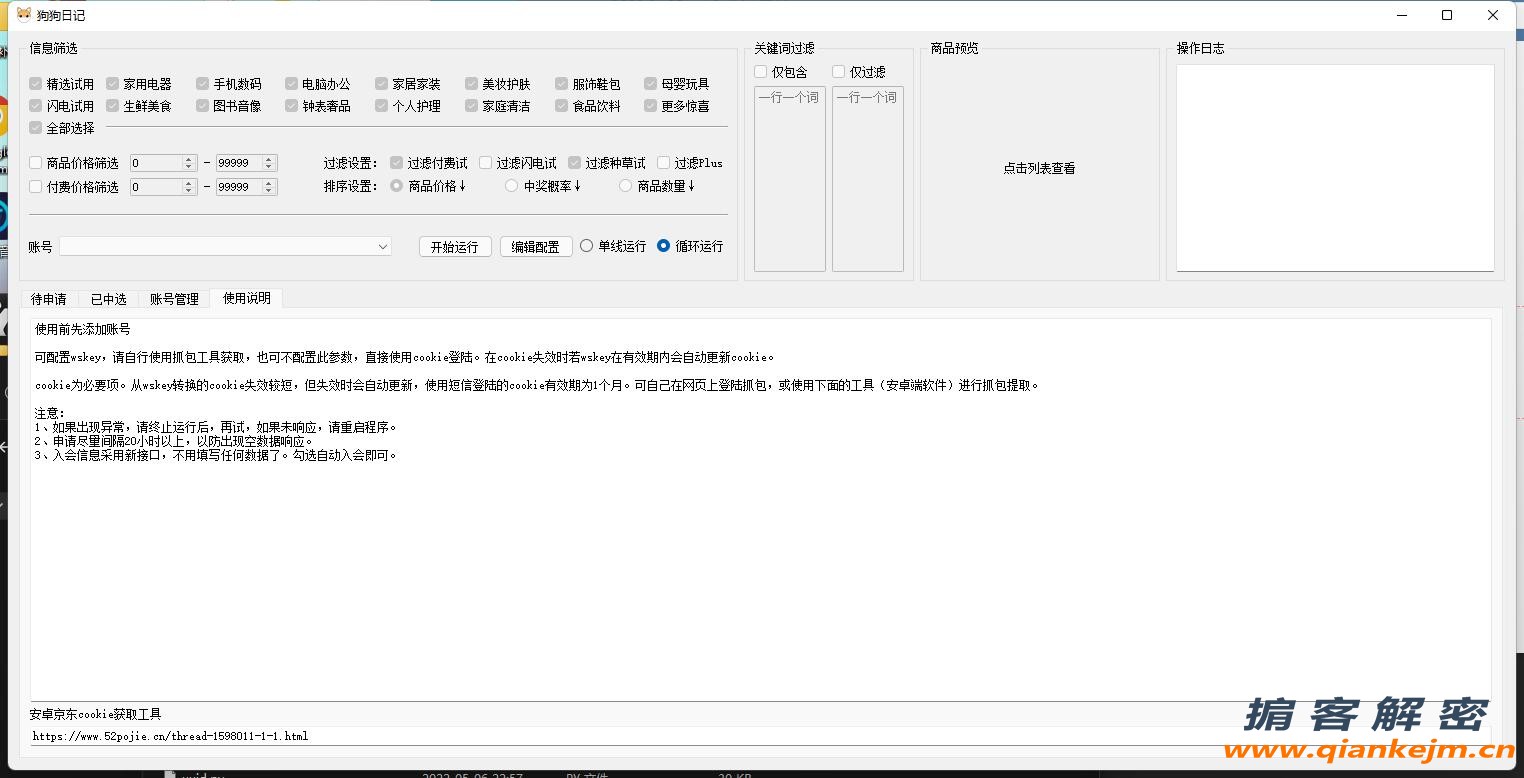Check the 仅过滤 keyword option
Image resolution: width=1524 pixels, height=778 pixels.
coord(838,72)
